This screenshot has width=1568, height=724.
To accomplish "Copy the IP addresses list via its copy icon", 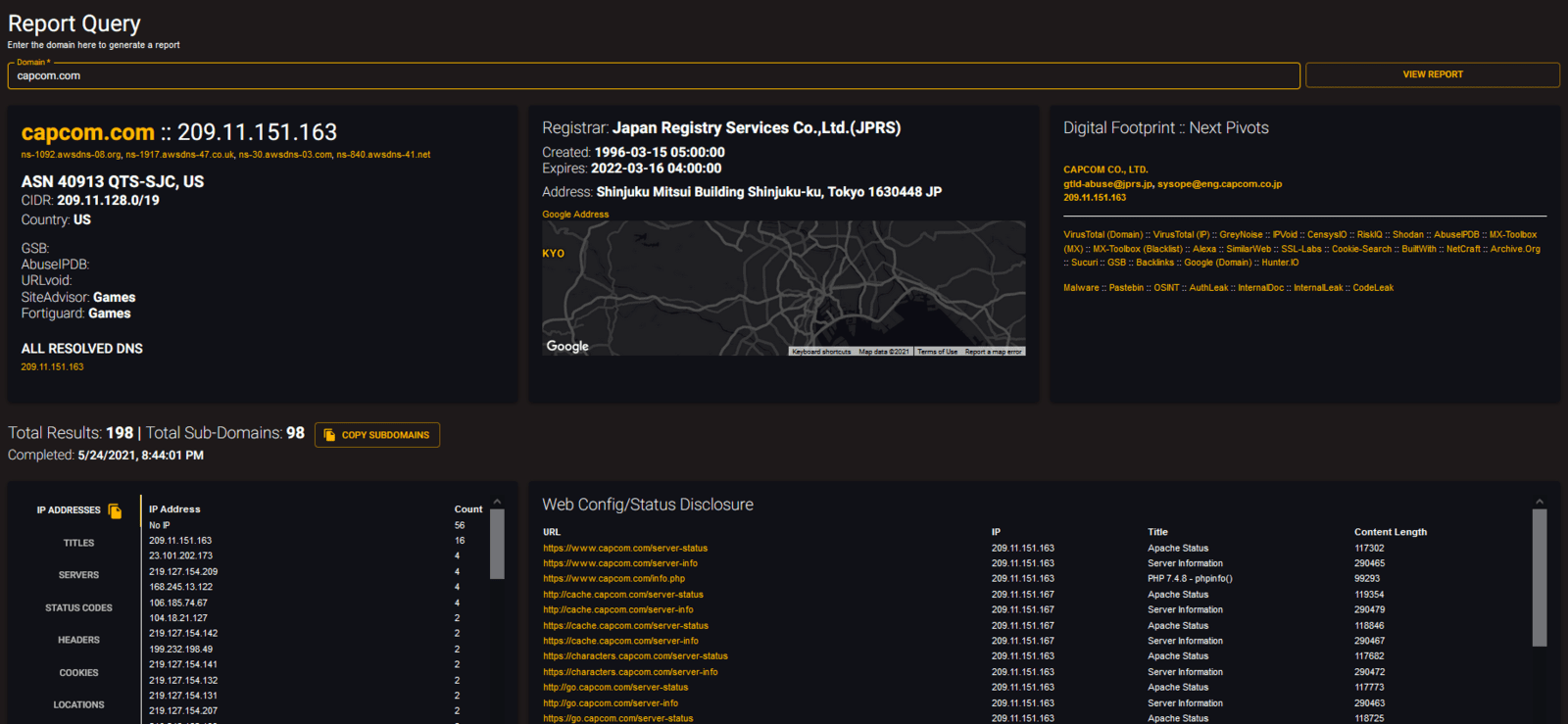I will [115, 510].
